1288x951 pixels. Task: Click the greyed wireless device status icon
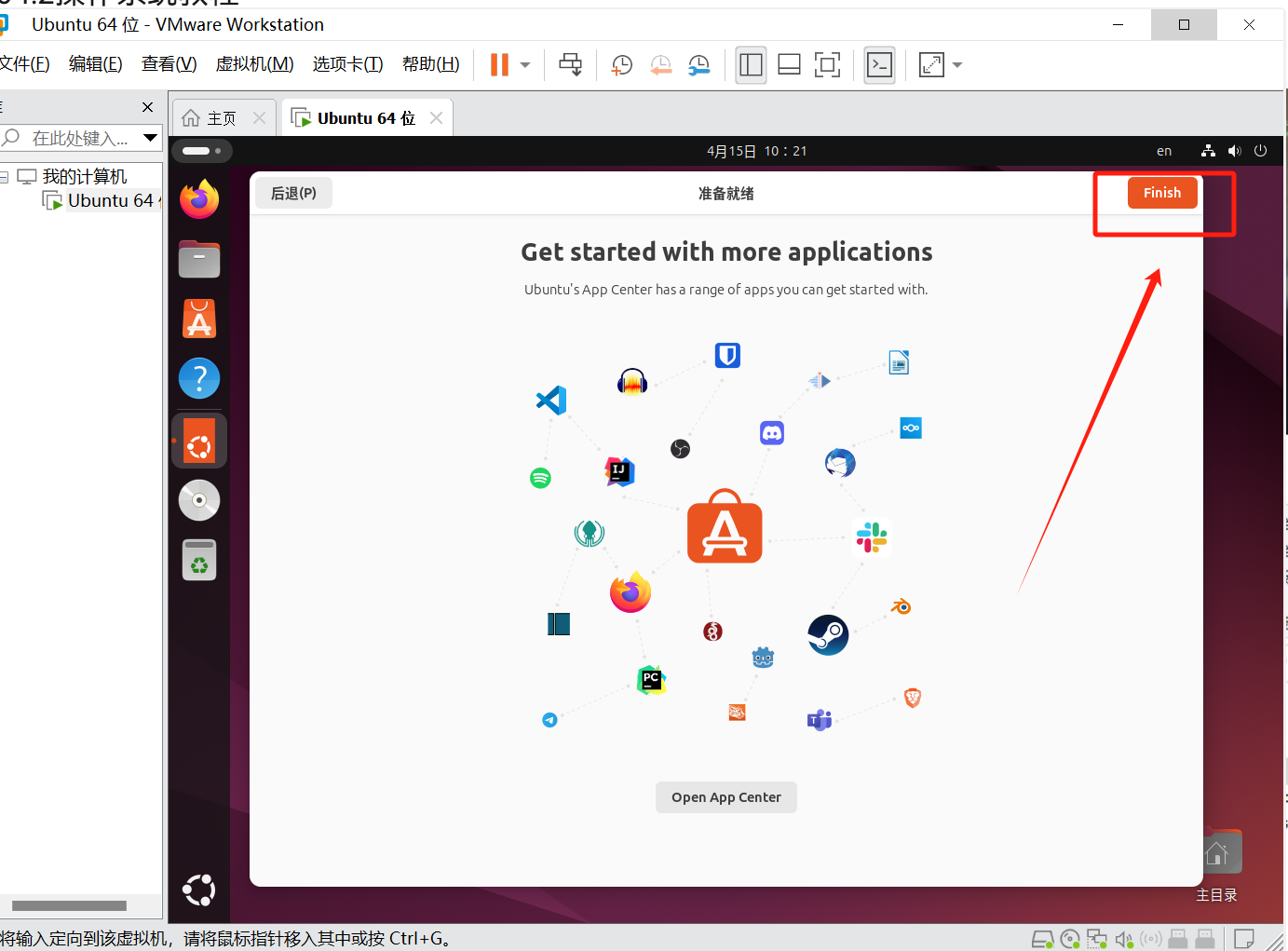point(1151,939)
